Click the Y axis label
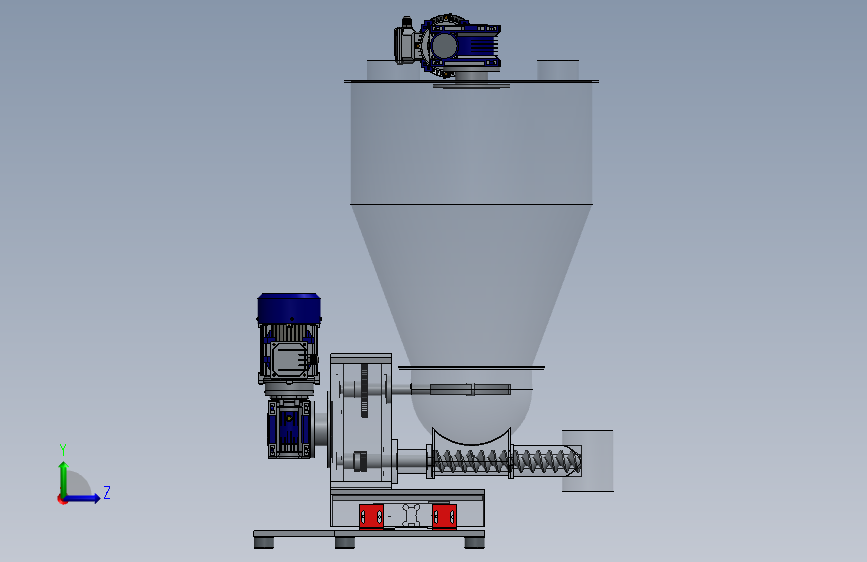Screen dimensions: 867x562 (x=63, y=450)
